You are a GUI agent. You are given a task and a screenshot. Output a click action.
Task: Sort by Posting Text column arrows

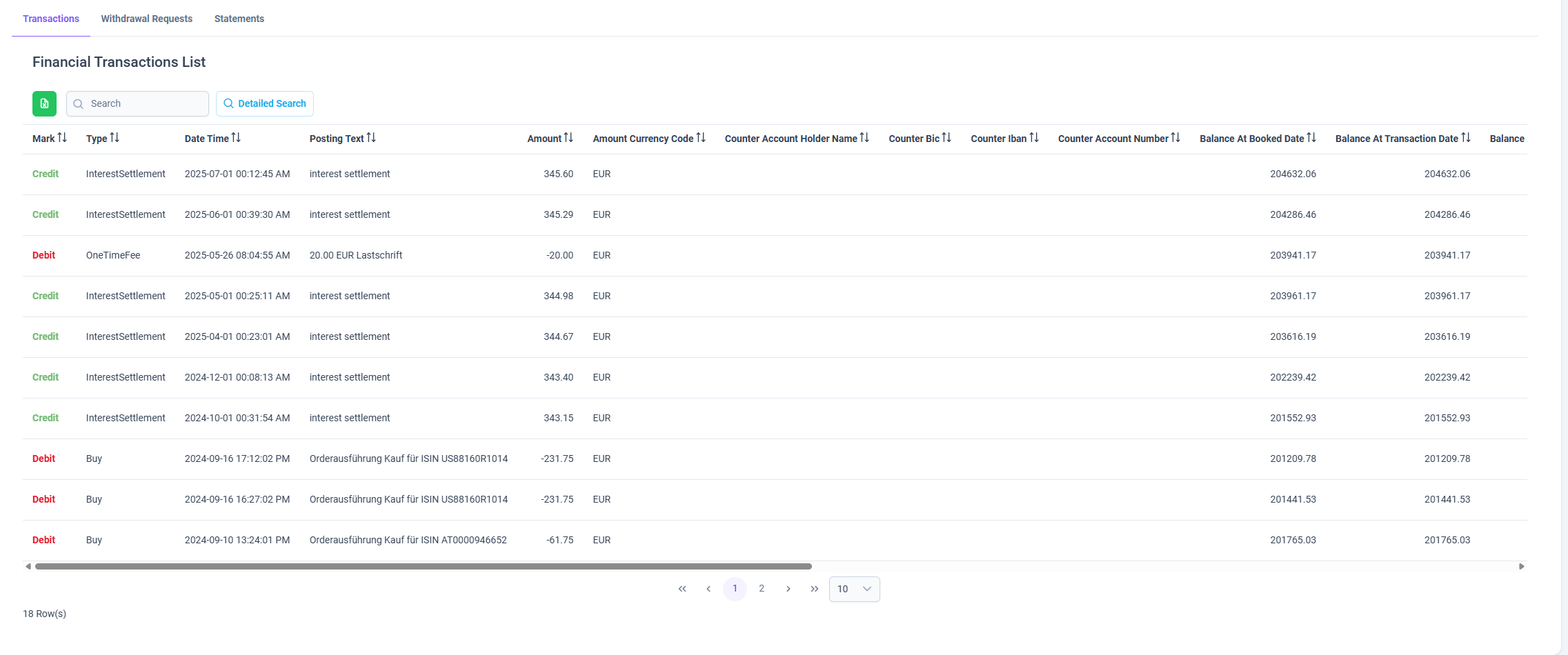371,138
